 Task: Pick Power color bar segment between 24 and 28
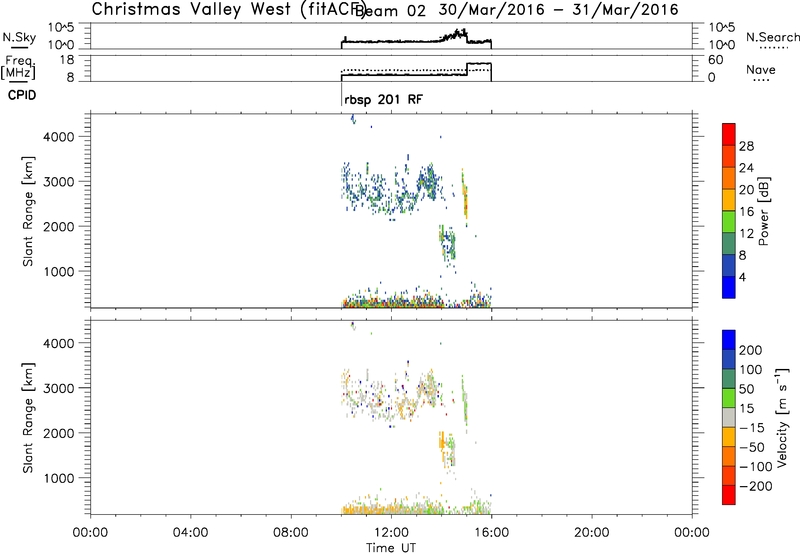[x=729, y=156]
